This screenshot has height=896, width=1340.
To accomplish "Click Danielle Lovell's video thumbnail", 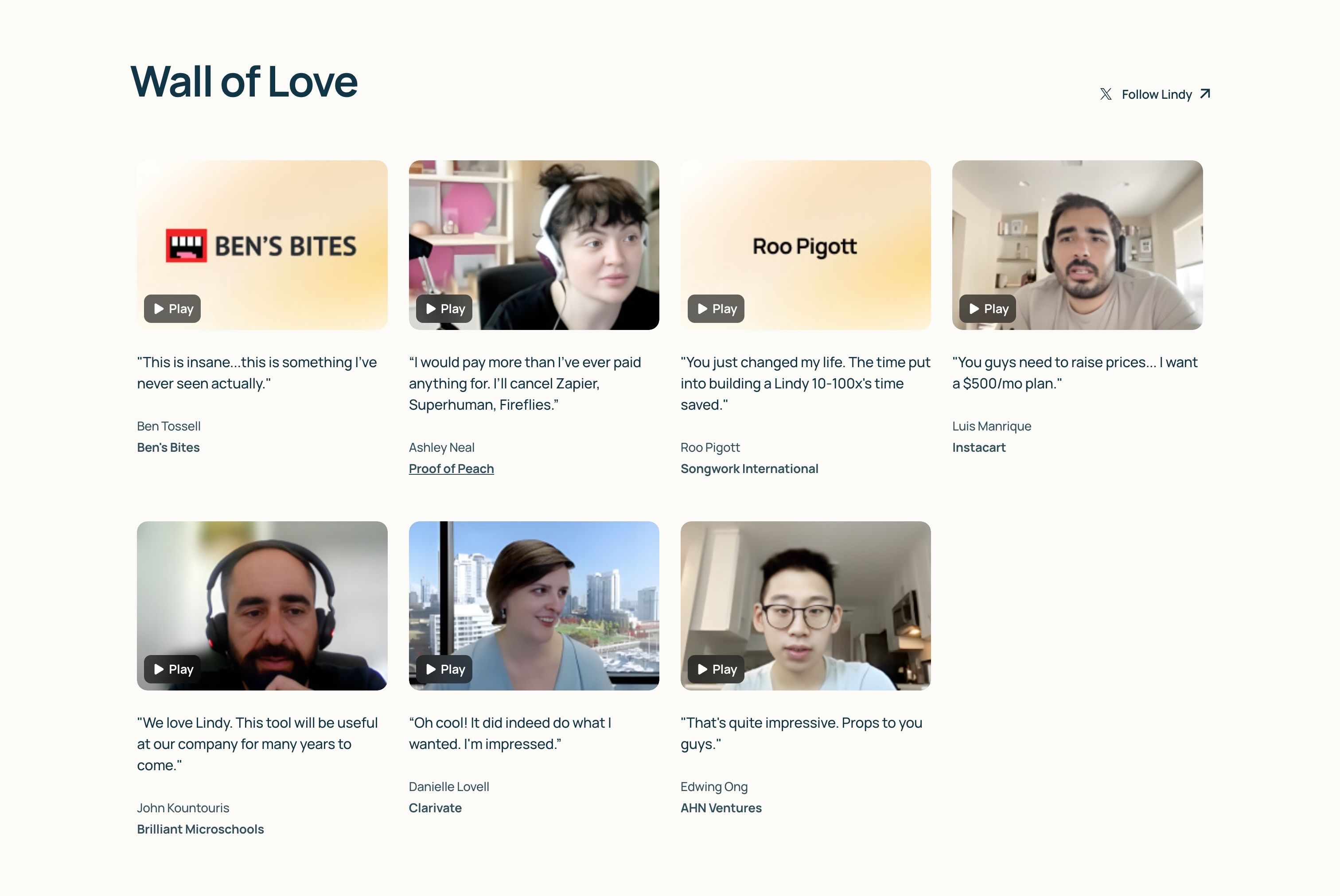I will pyautogui.click(x=534, y=606).
